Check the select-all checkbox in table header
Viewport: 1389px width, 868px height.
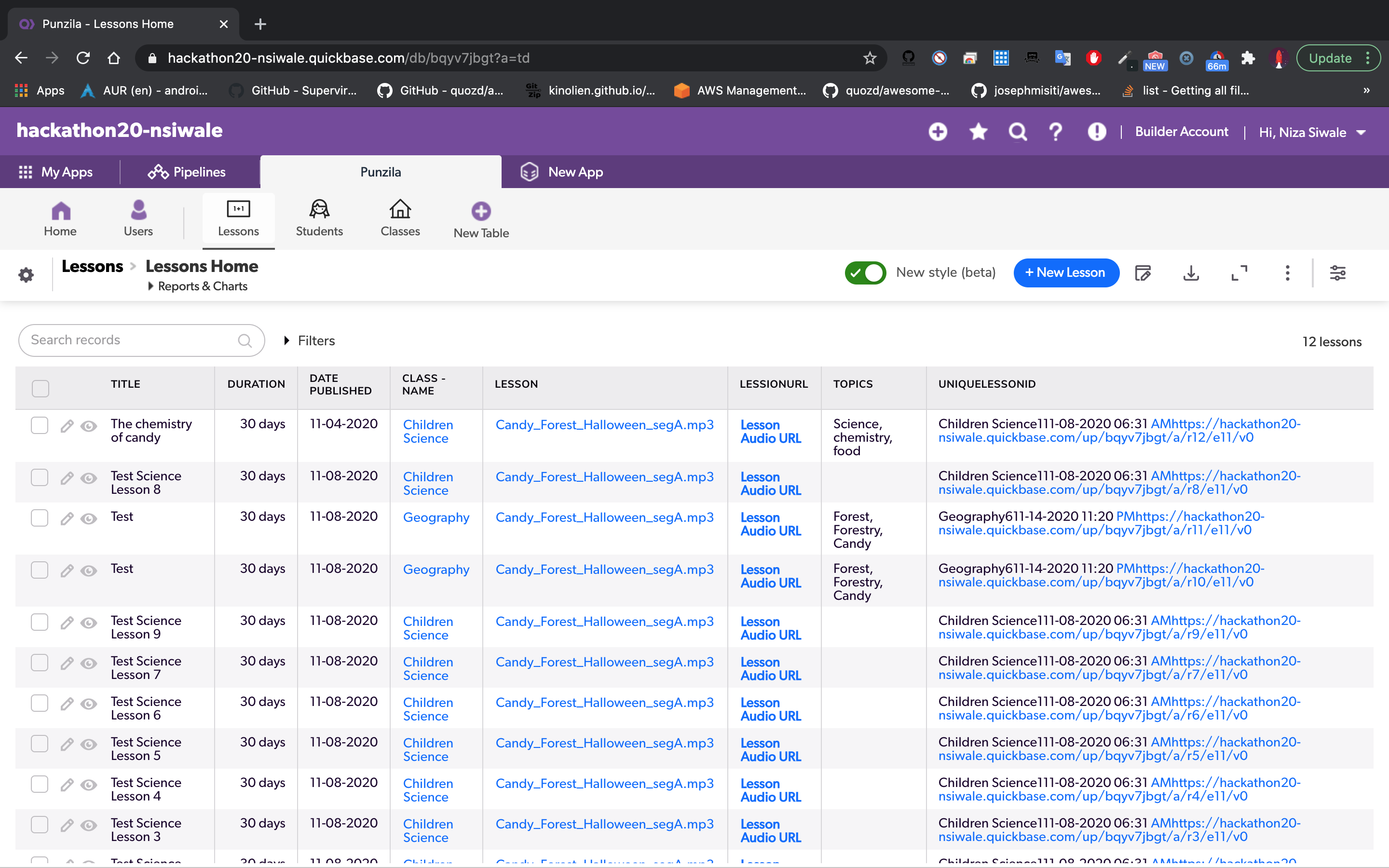(40, 389)
